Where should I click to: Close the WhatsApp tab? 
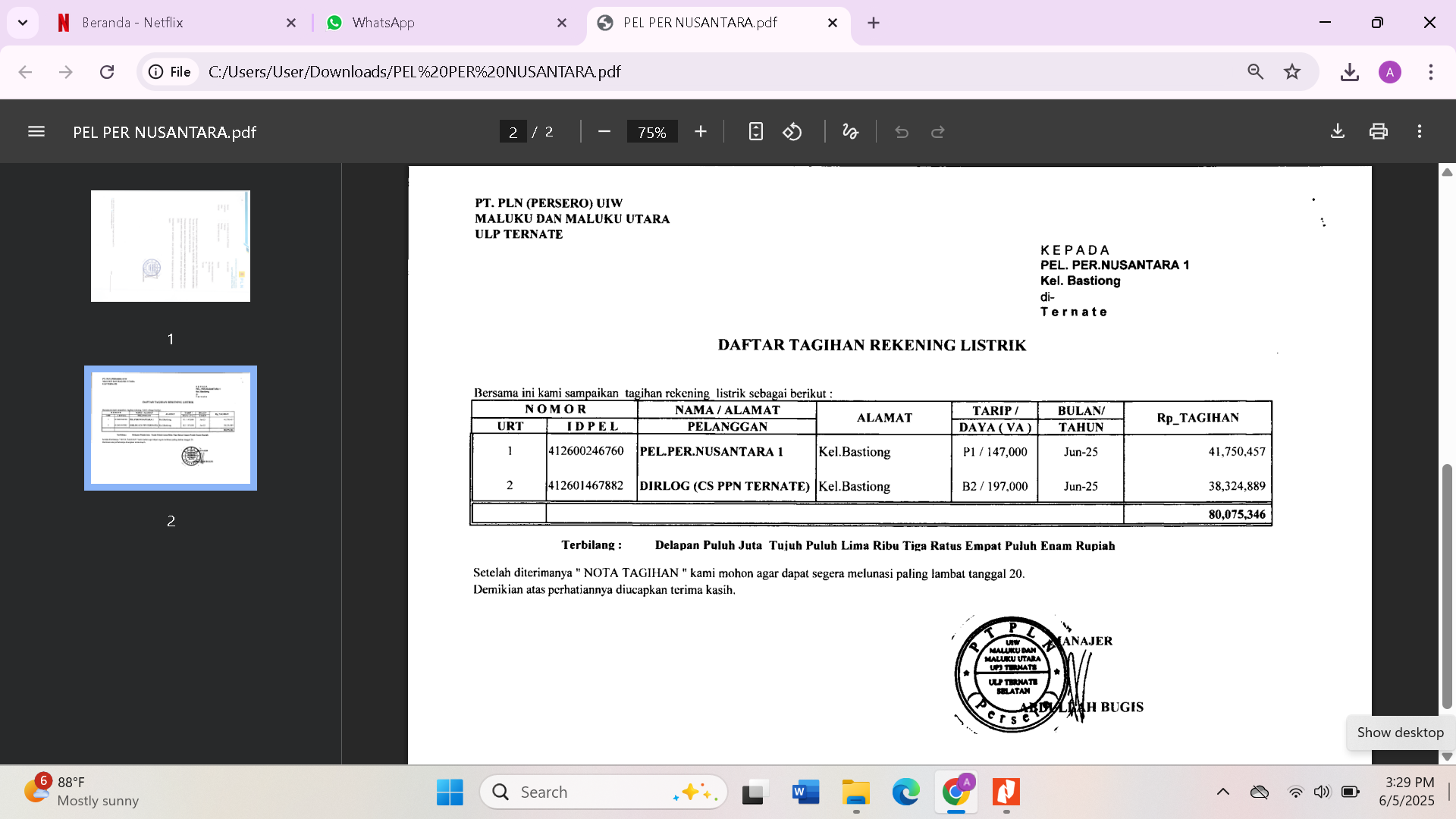coord(562,23)
